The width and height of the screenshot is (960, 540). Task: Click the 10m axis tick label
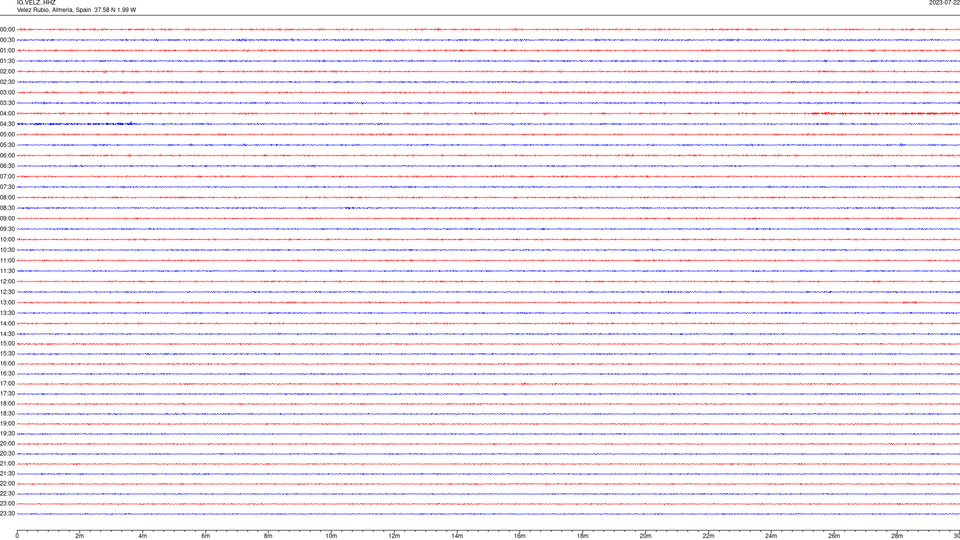coord(331,536)
